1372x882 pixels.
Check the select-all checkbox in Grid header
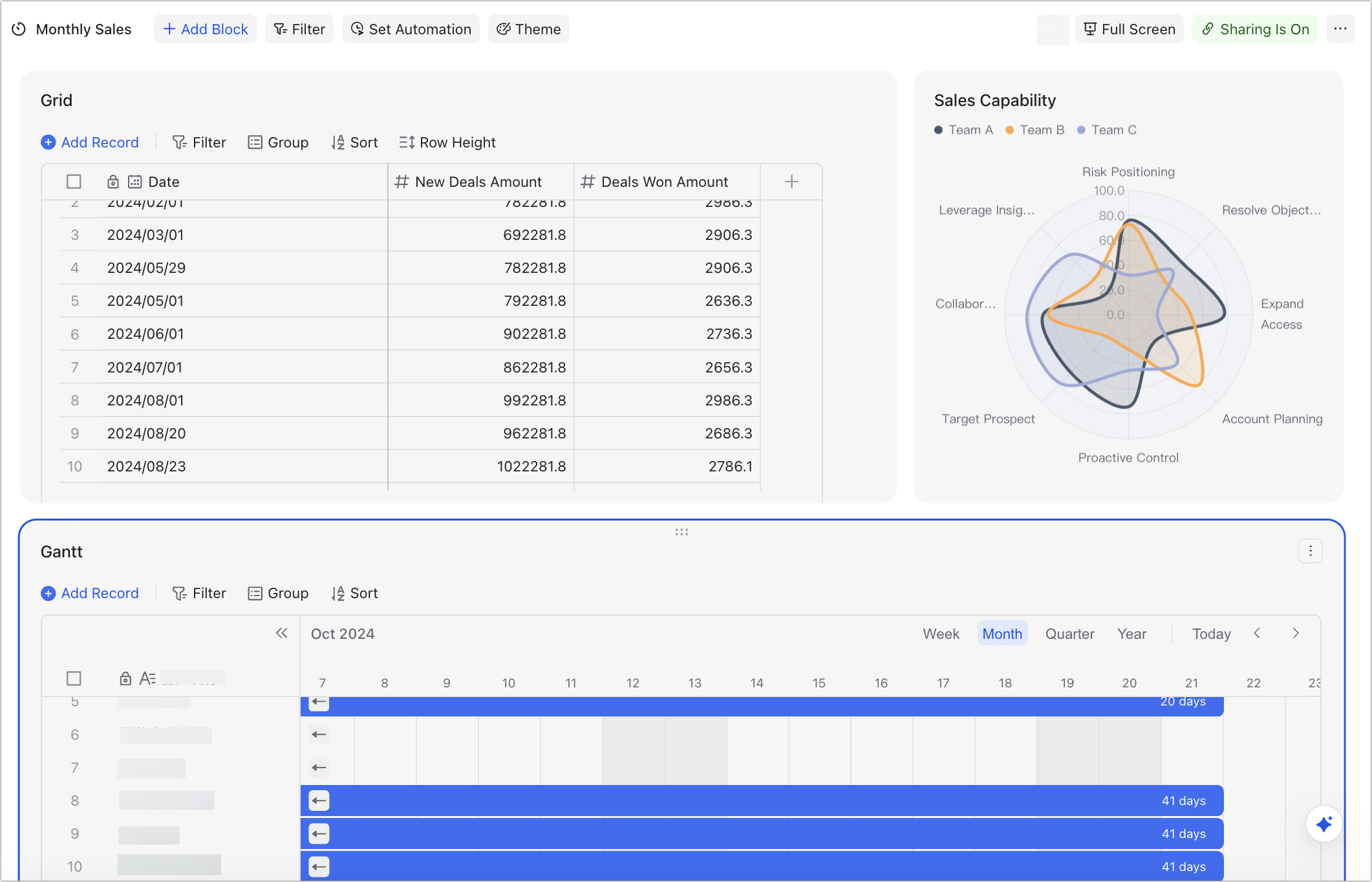74,182
